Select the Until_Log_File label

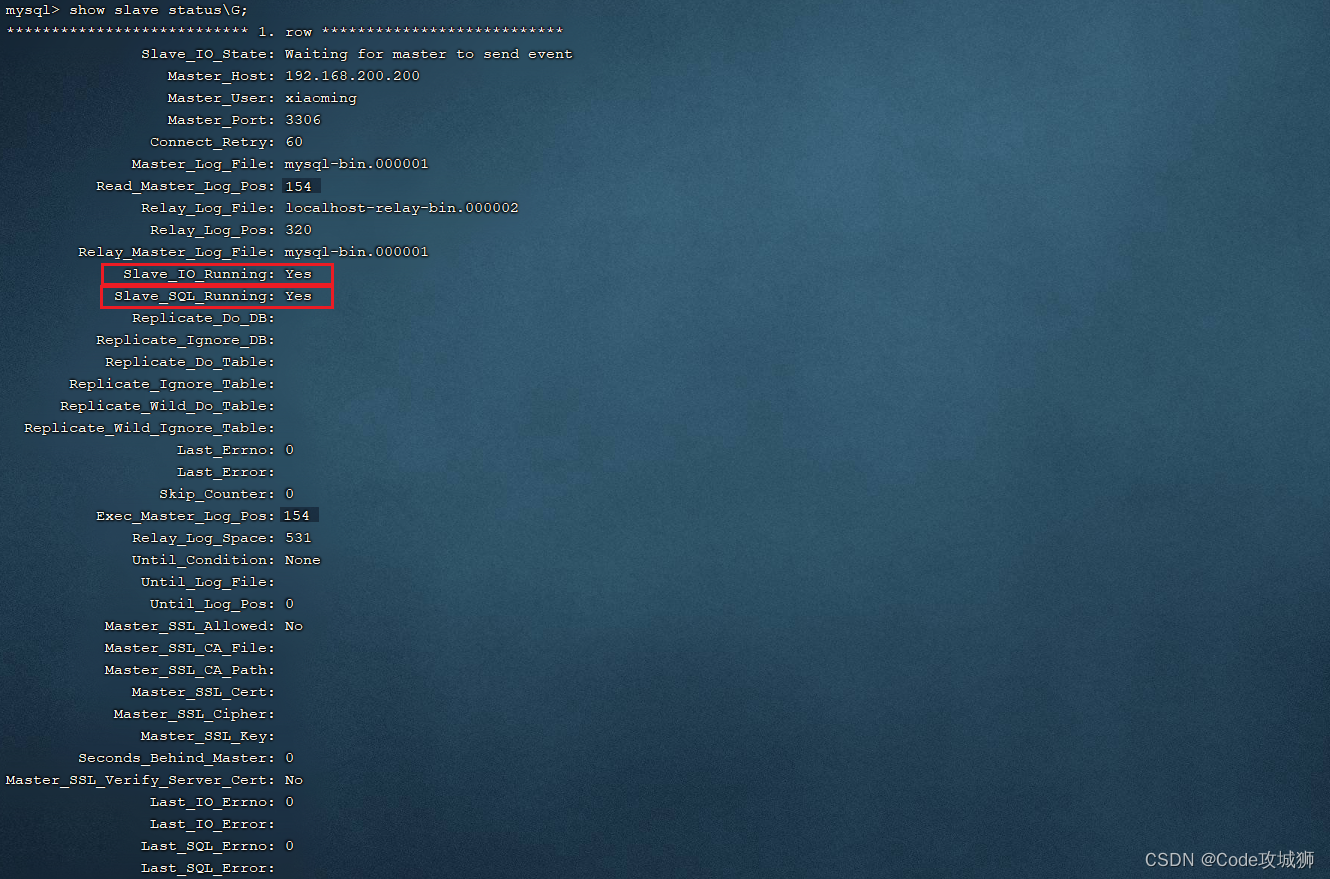click(208, 582)
